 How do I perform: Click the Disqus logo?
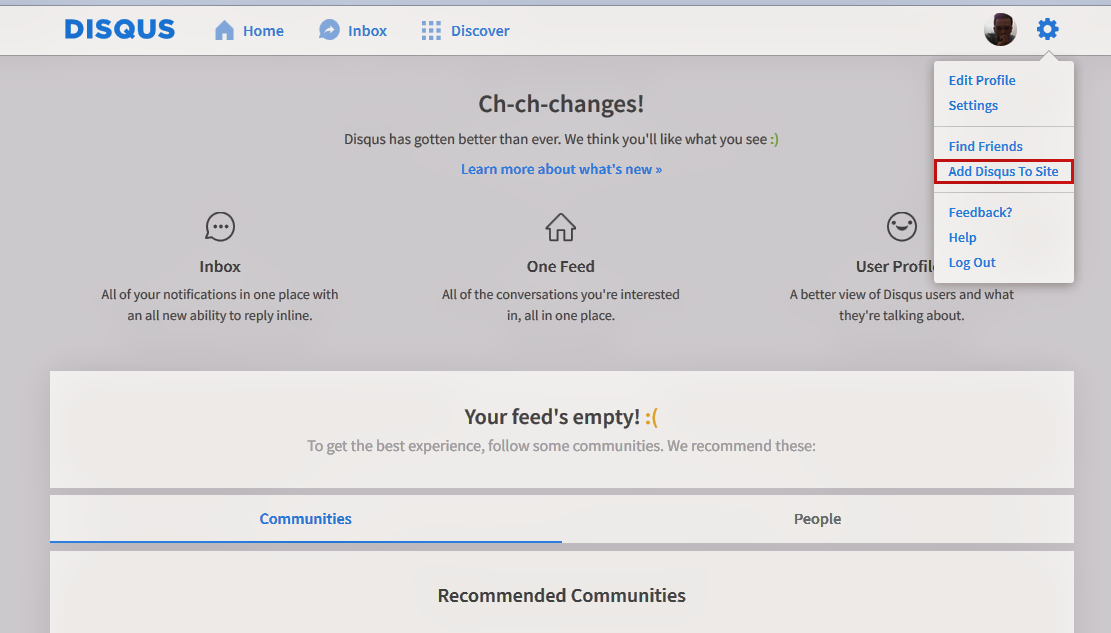point(120,30)
